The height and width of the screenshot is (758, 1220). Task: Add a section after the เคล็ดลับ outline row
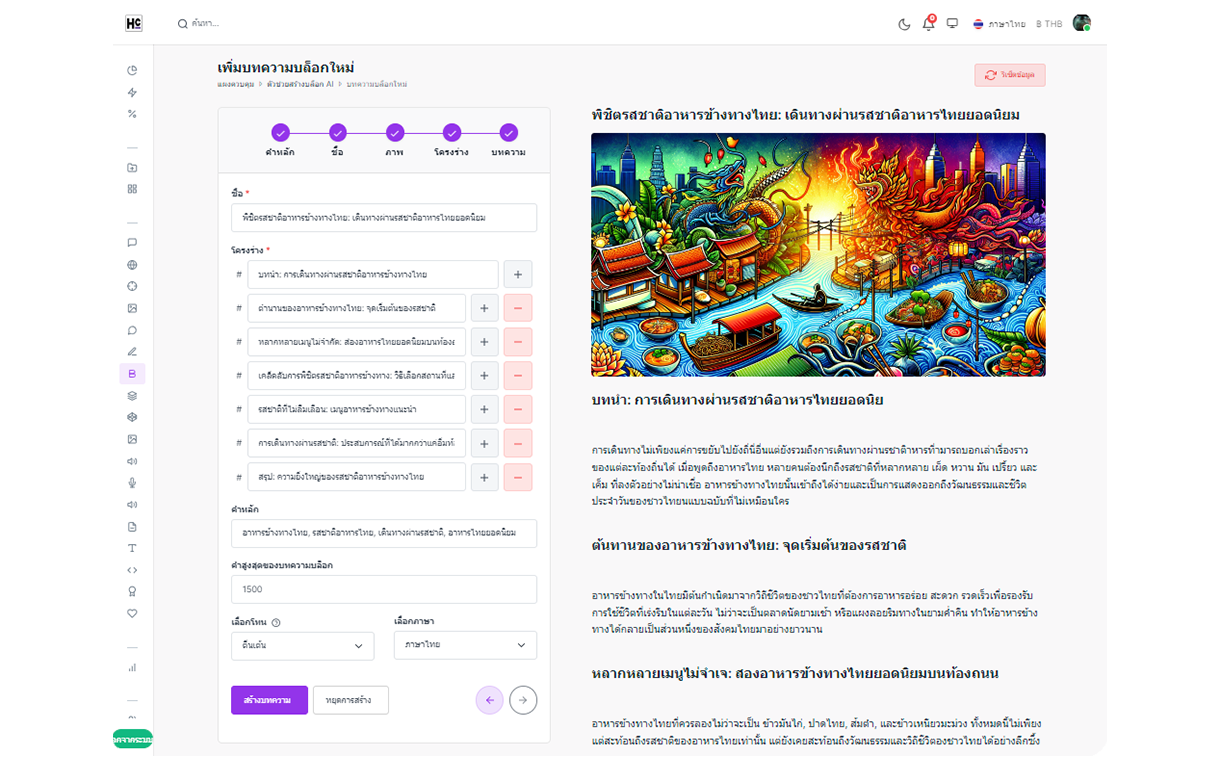[x=484, y=376]
